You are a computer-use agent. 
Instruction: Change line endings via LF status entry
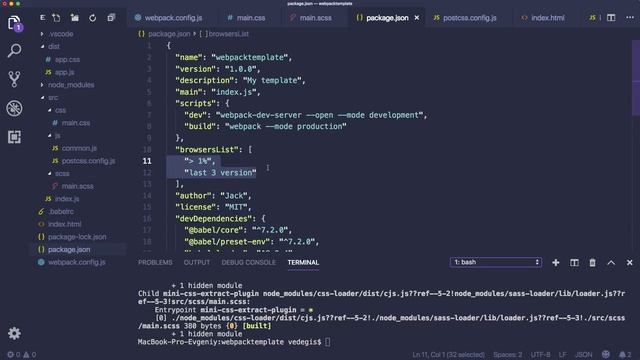click(562, 355)
